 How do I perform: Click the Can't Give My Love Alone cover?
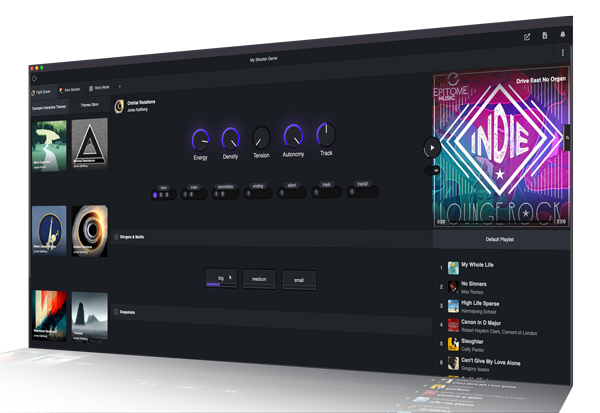[453, 363]
